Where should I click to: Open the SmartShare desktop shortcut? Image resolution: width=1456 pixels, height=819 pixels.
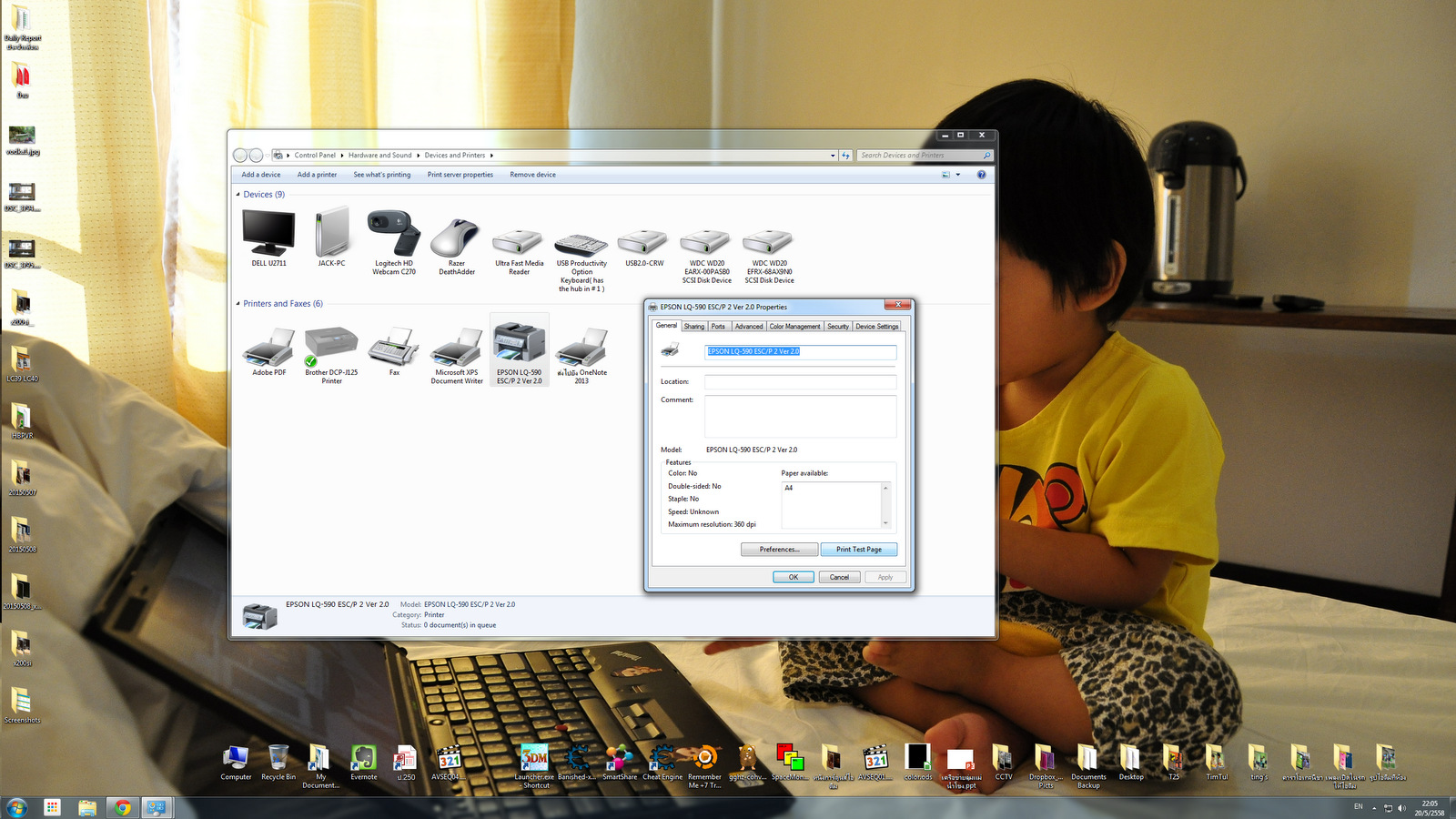(x=620, y=763)
